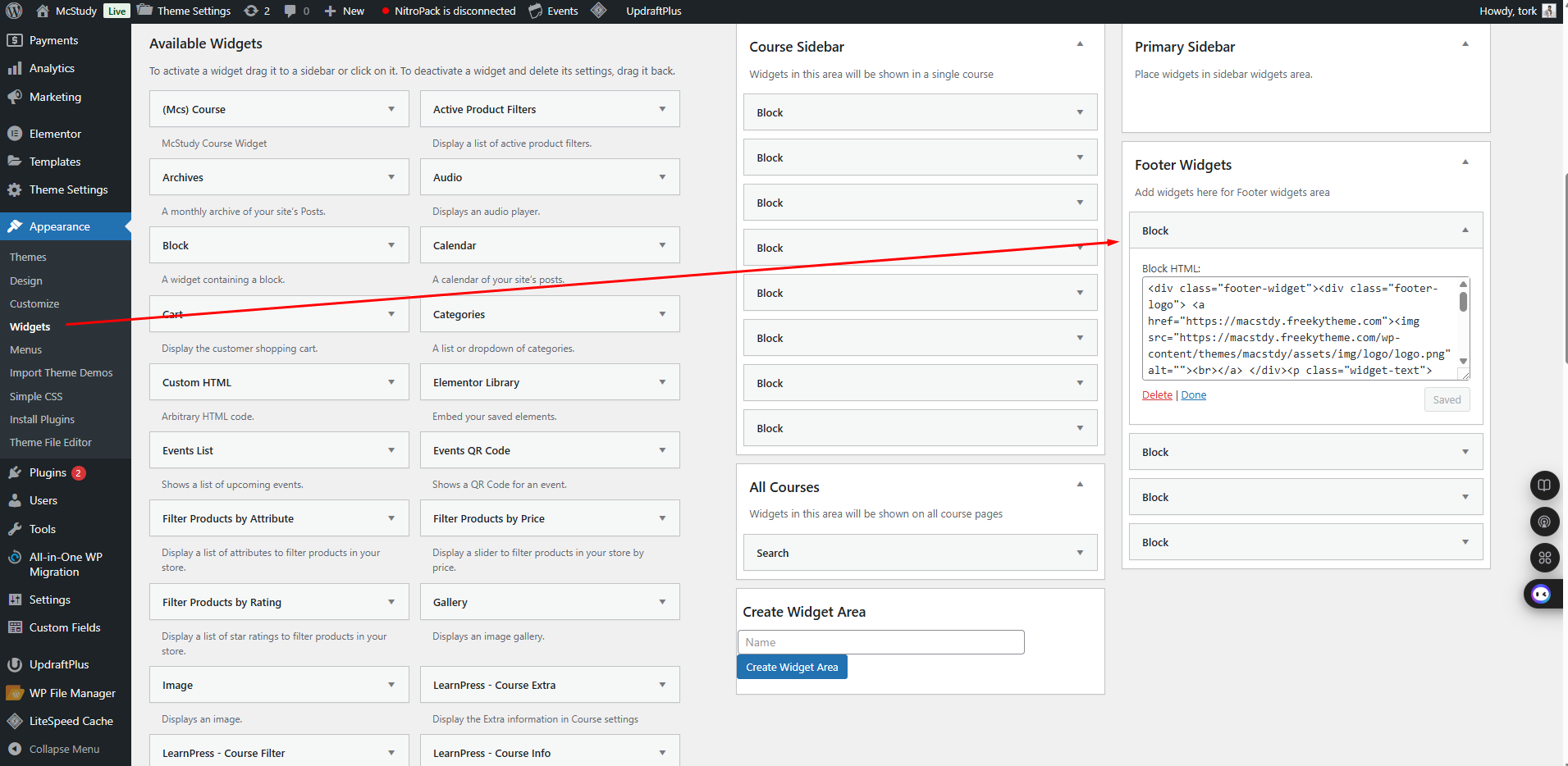Click the All-in-One WP Migration icon
1568x766 pixels.
coord(15,558)
